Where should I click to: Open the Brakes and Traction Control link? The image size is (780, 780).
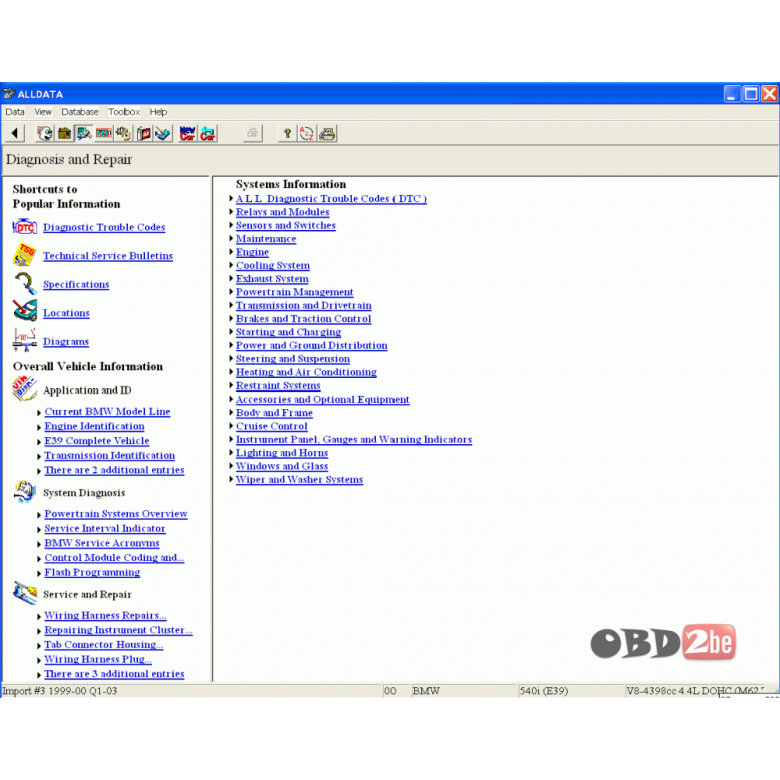[x=303, y=319]
